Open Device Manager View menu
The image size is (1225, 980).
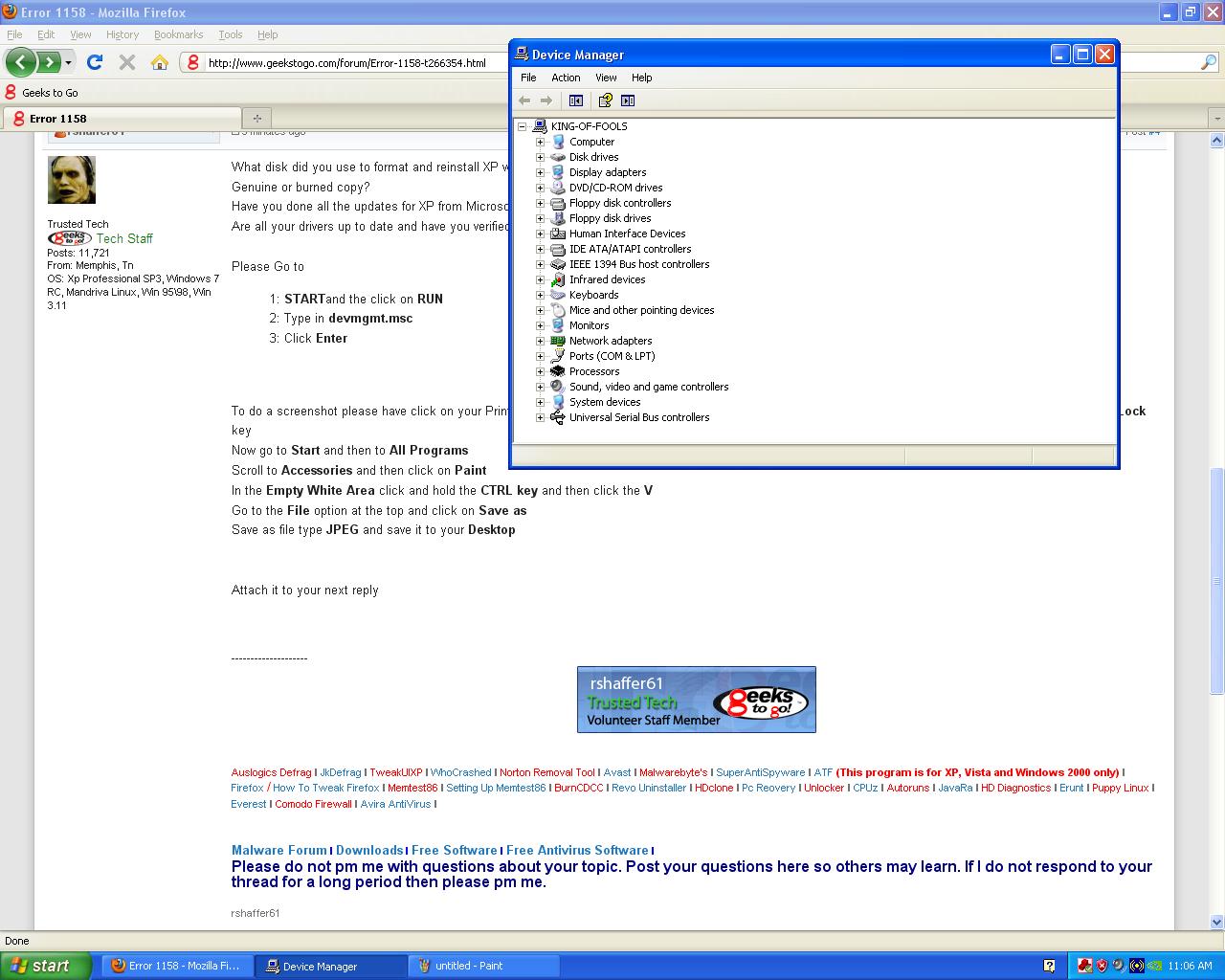click(606, 78)
